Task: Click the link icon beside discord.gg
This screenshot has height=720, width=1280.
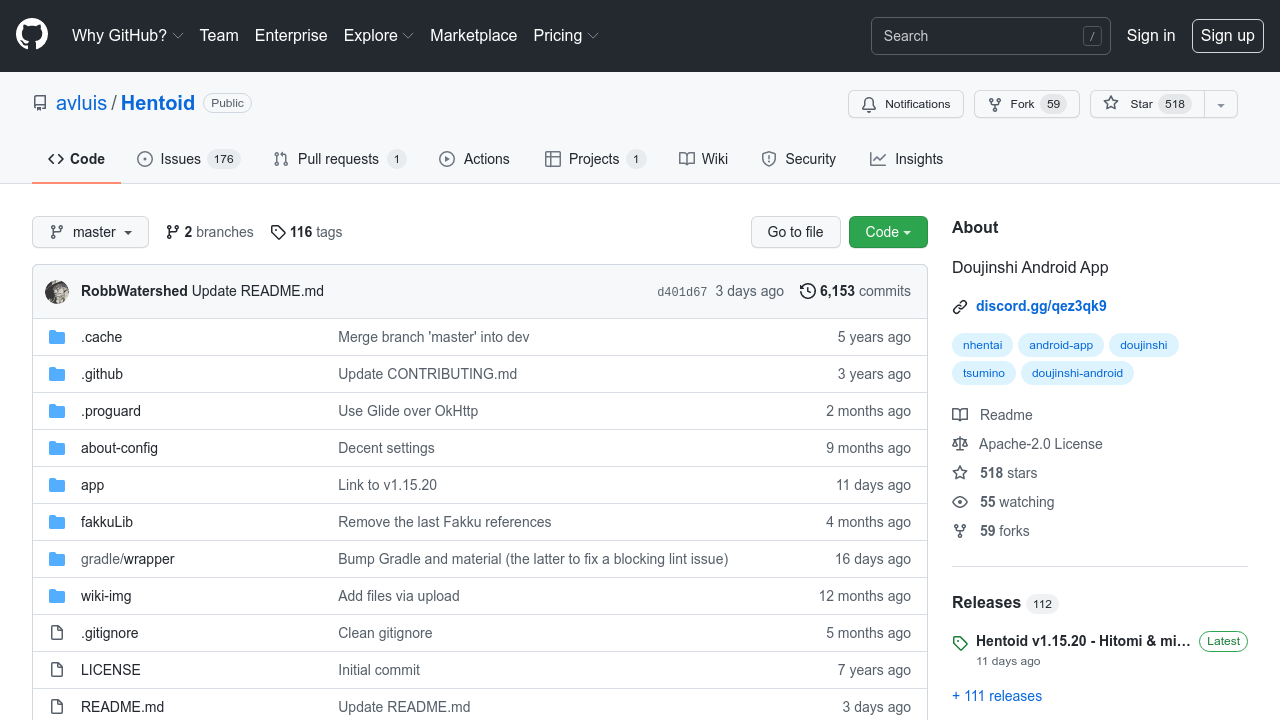Action: (x=960, y=307)
